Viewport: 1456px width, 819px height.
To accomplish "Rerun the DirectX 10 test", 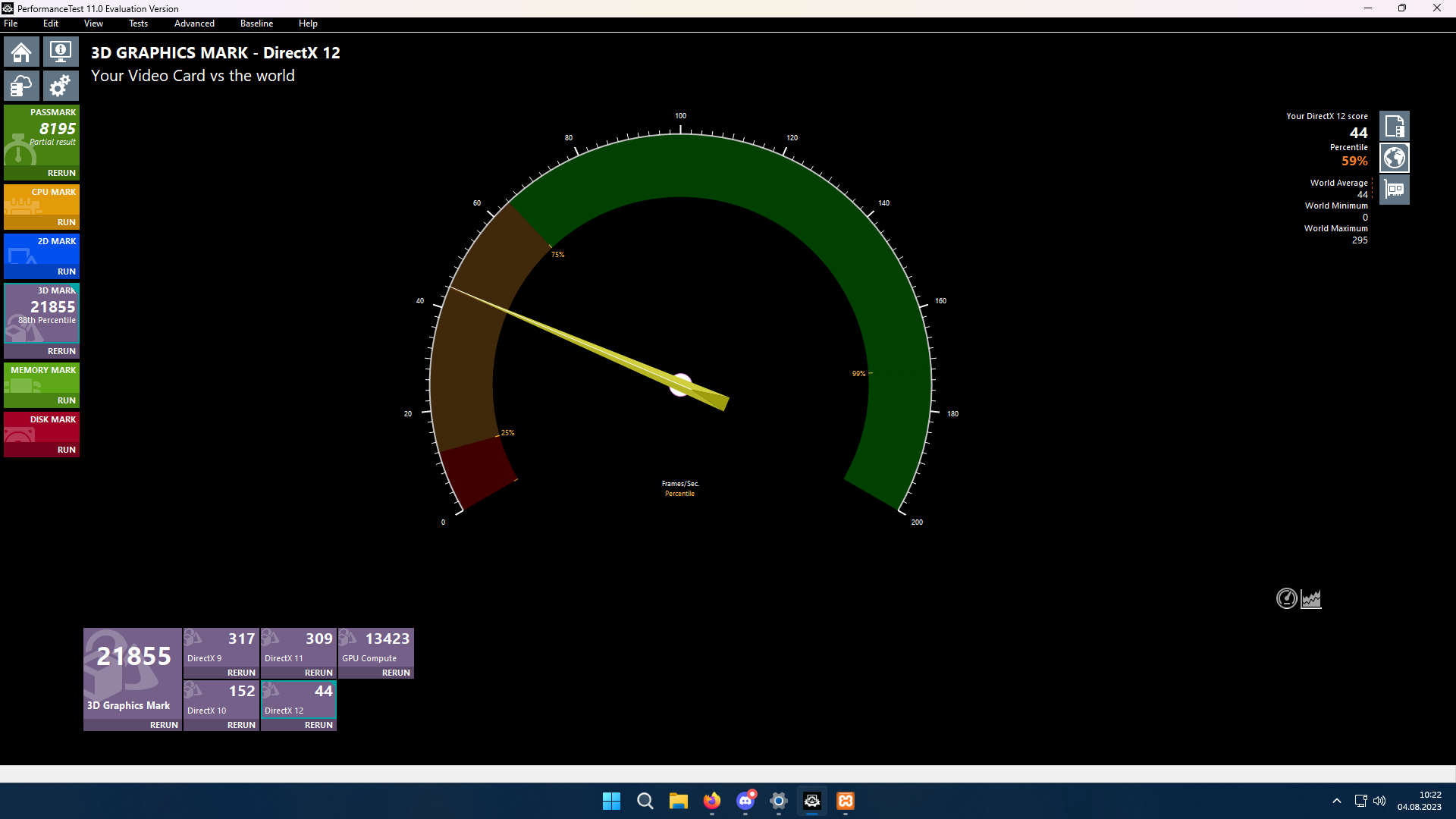I will pyautogui.click(x=241, y=725).
